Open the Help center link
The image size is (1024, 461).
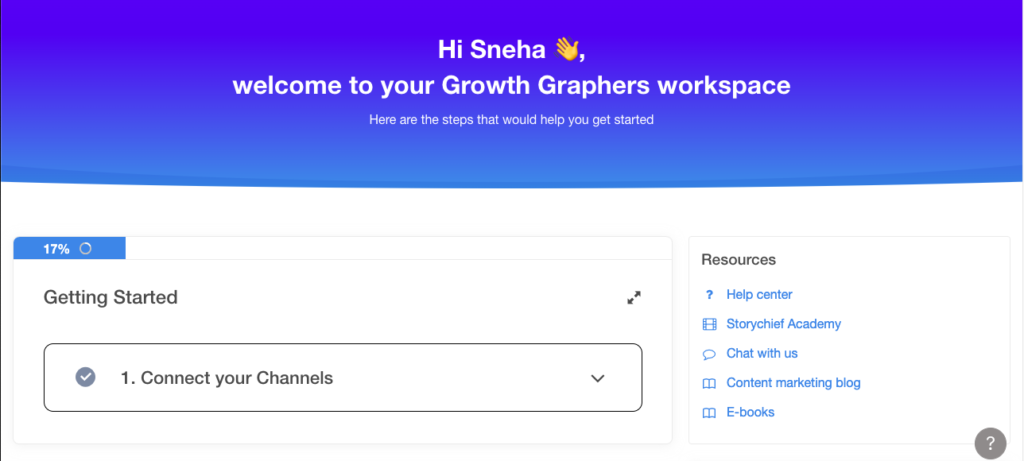(759, 294)
